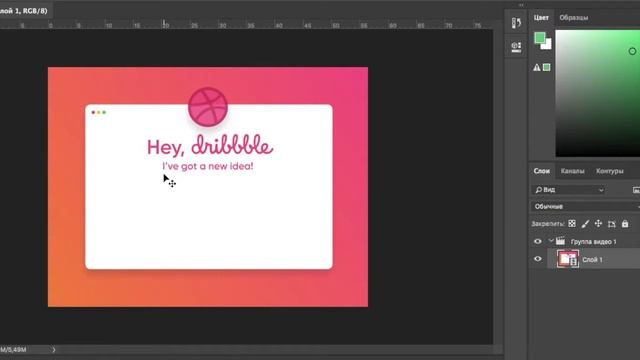The width and height of the screenshot is (640, 360).
Task: Collapse panels with the double-arrow icon
Action: pos(521,5)
